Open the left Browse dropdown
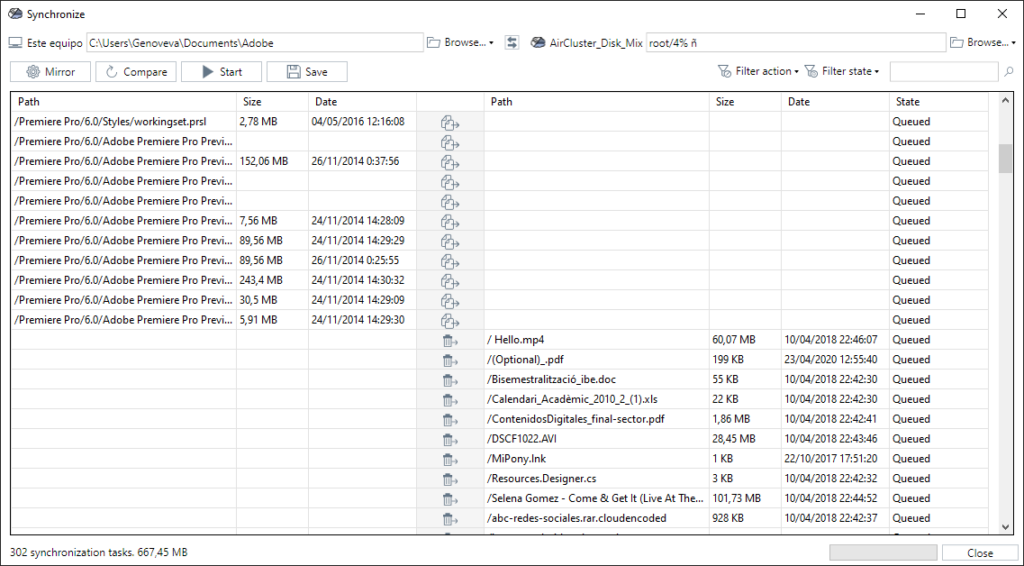 [461, 43]
